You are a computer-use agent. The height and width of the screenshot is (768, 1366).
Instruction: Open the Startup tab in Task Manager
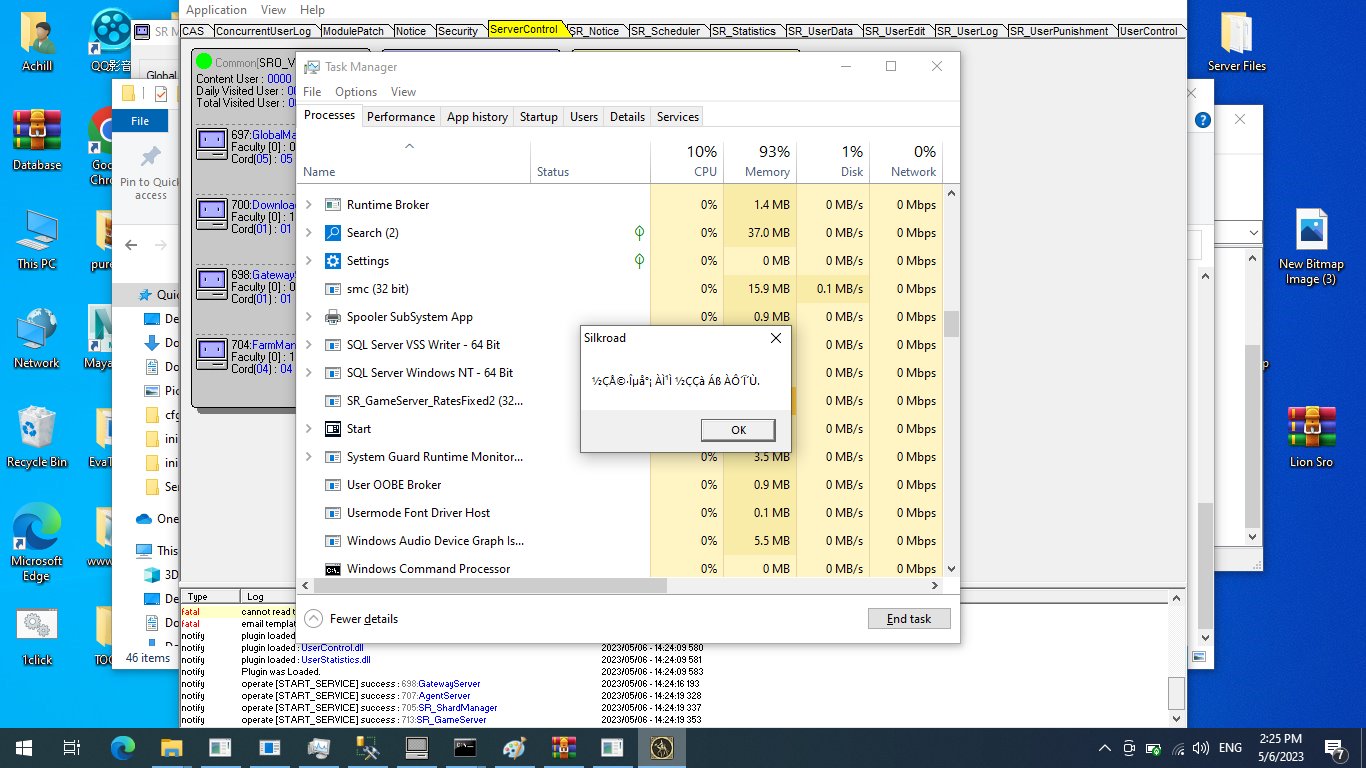539,117
